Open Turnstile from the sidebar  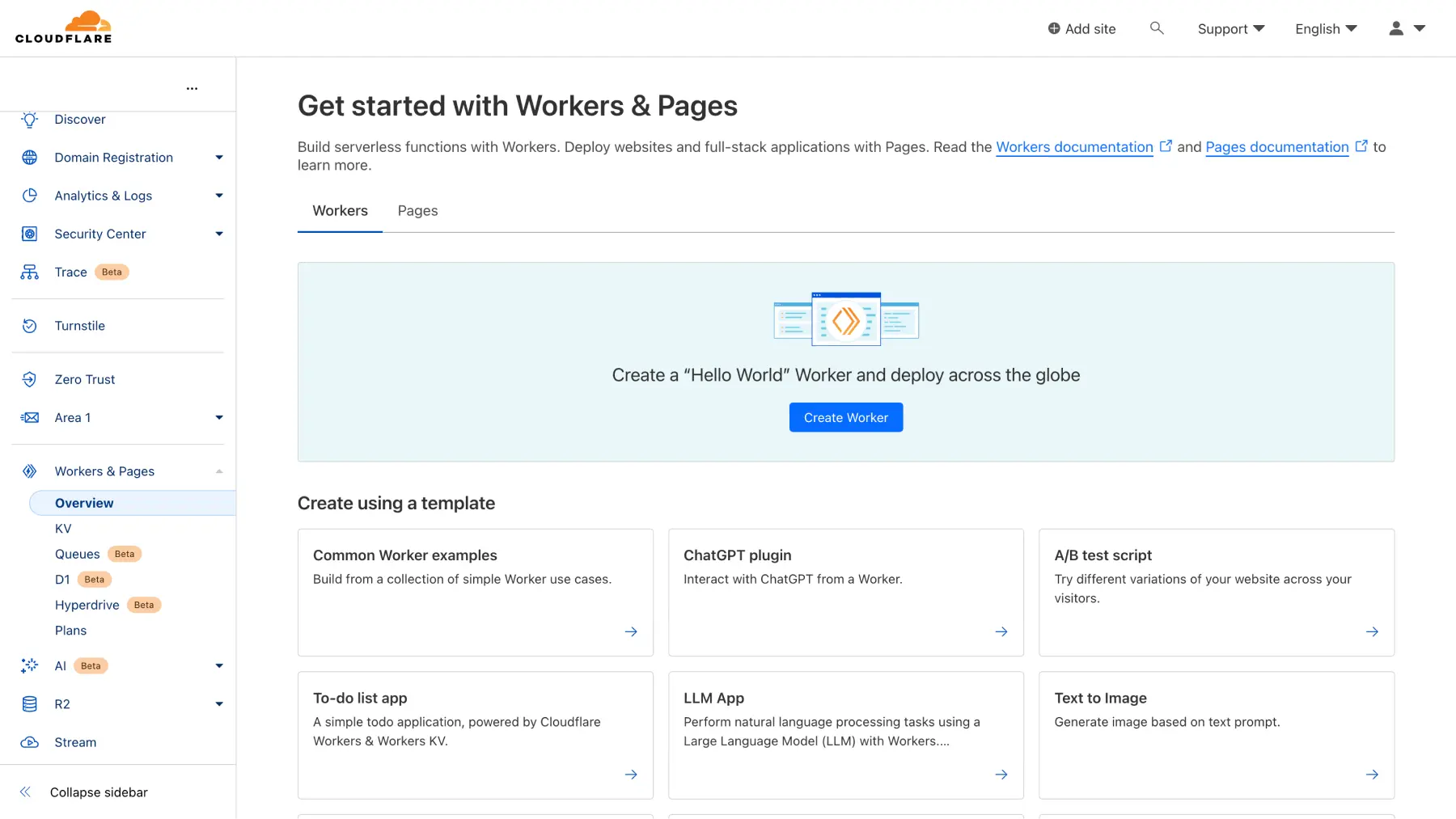pyautogui.click(x=79, y=326)
